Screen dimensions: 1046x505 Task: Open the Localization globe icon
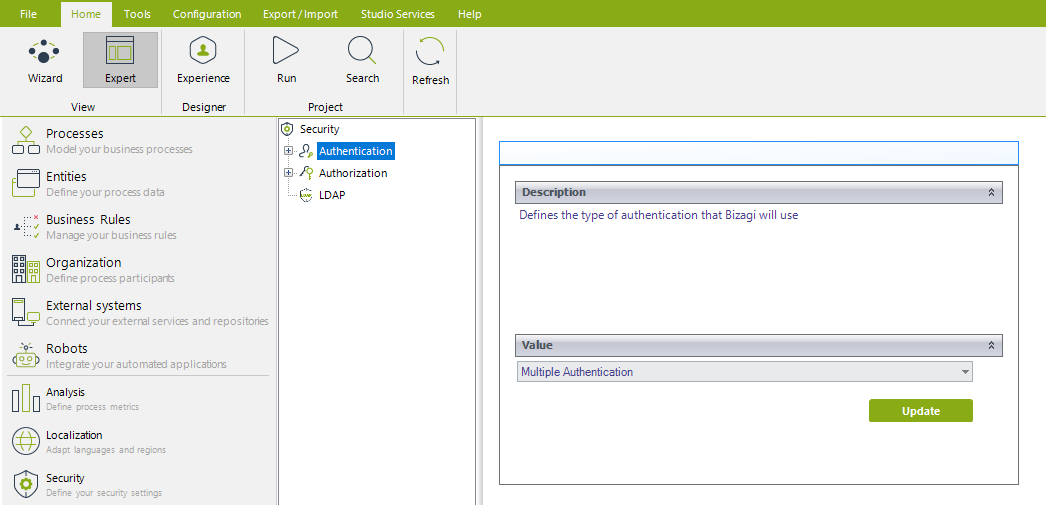[26, 441]
